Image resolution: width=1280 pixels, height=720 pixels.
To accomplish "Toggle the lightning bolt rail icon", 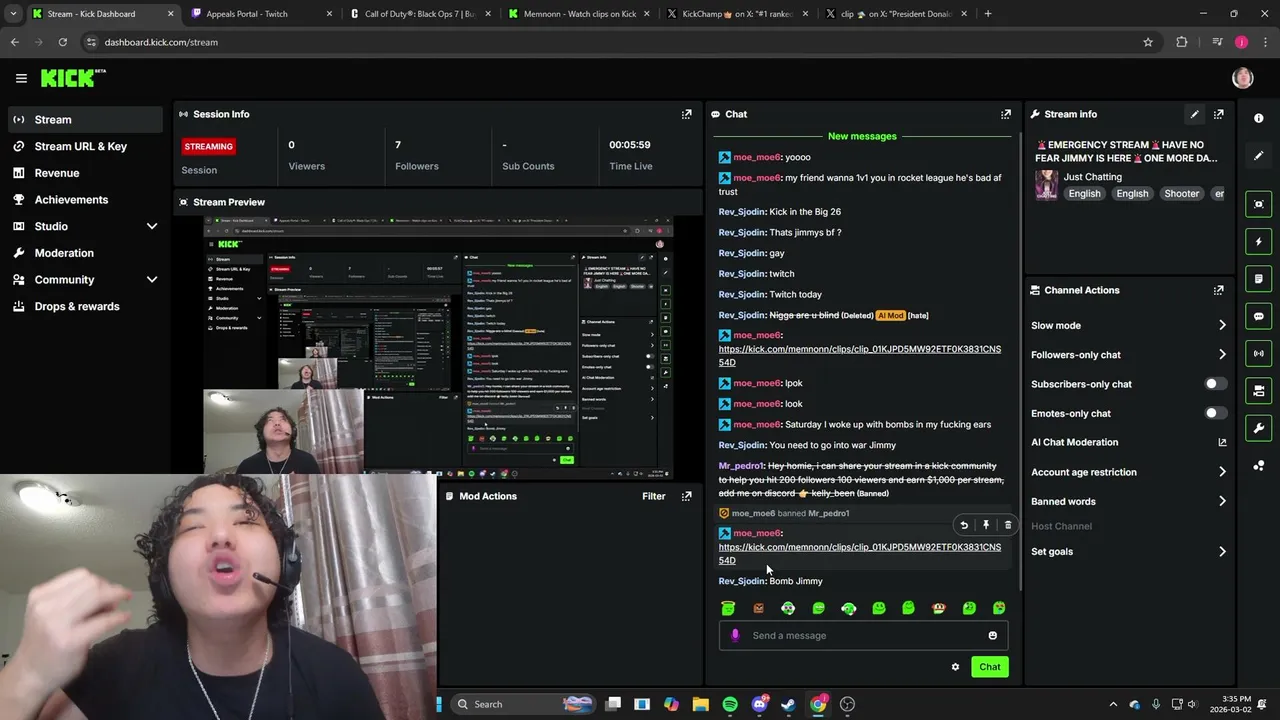I will tap(1259, 241).
